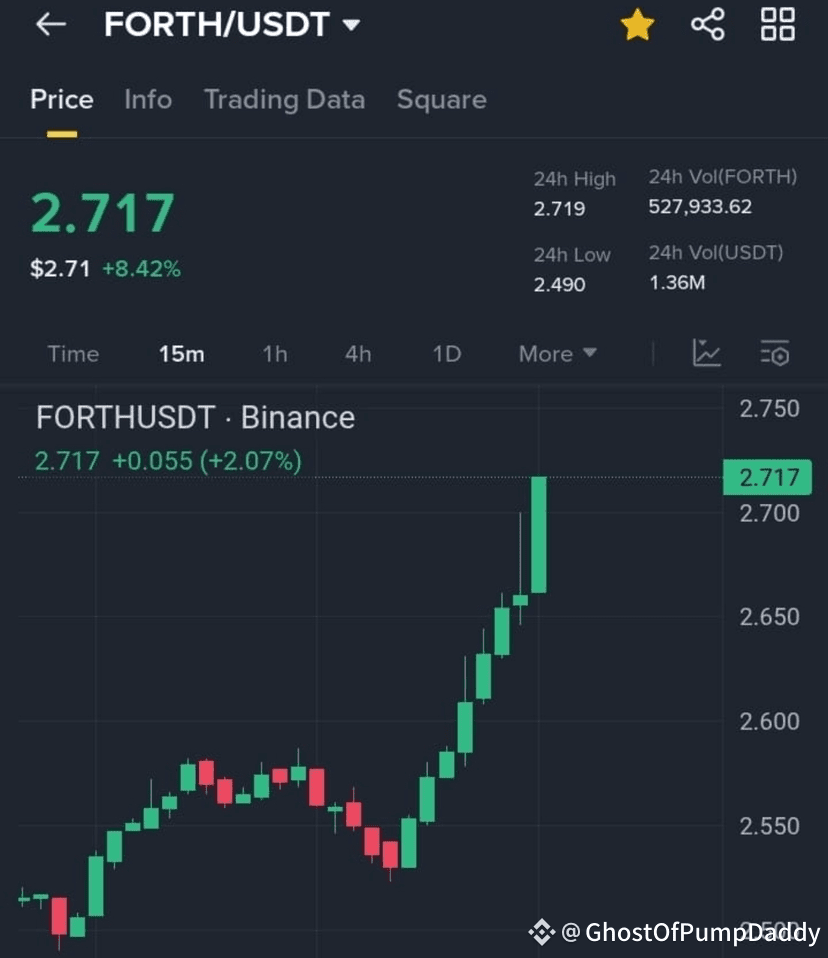The image size is (828, 958).
Task: Choose the 1D chart interval
Action: (447, 354)
